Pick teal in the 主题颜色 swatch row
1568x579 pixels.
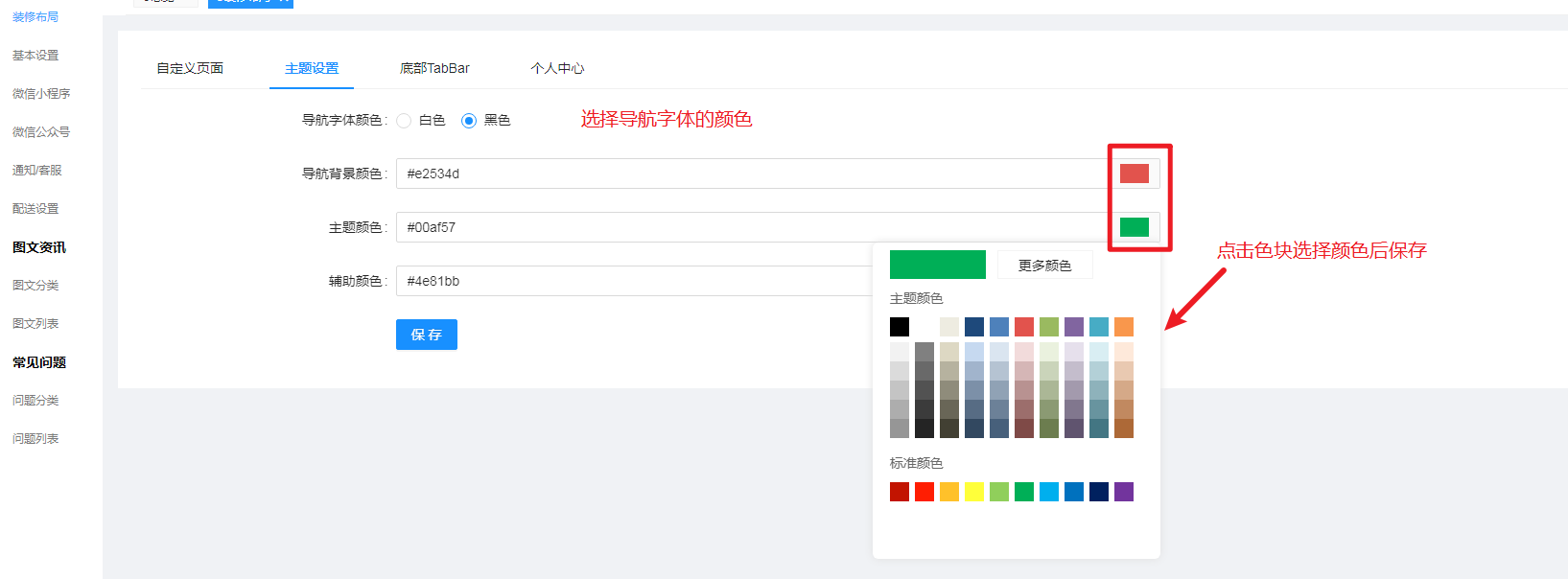pos(1099,327)
